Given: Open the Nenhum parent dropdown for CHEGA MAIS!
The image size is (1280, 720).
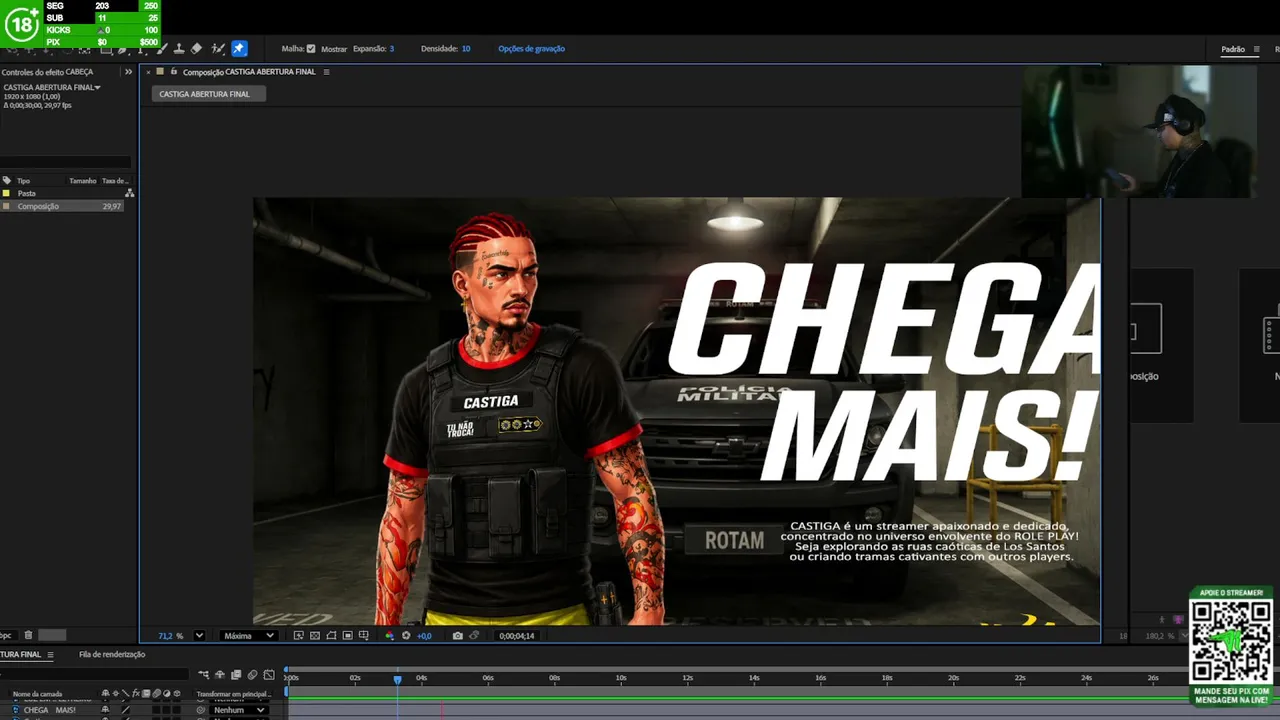Looking at the screenshot, I should pos(239,710).
